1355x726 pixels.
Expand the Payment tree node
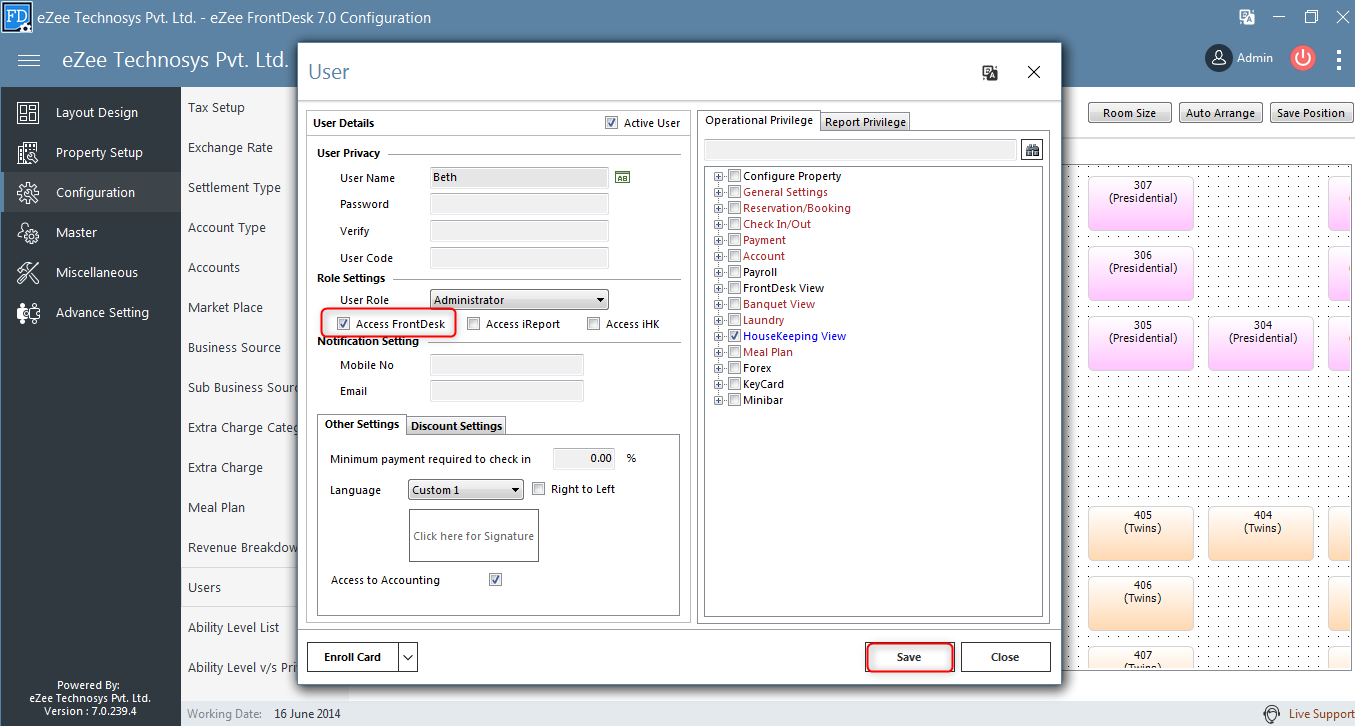point(718,240)
